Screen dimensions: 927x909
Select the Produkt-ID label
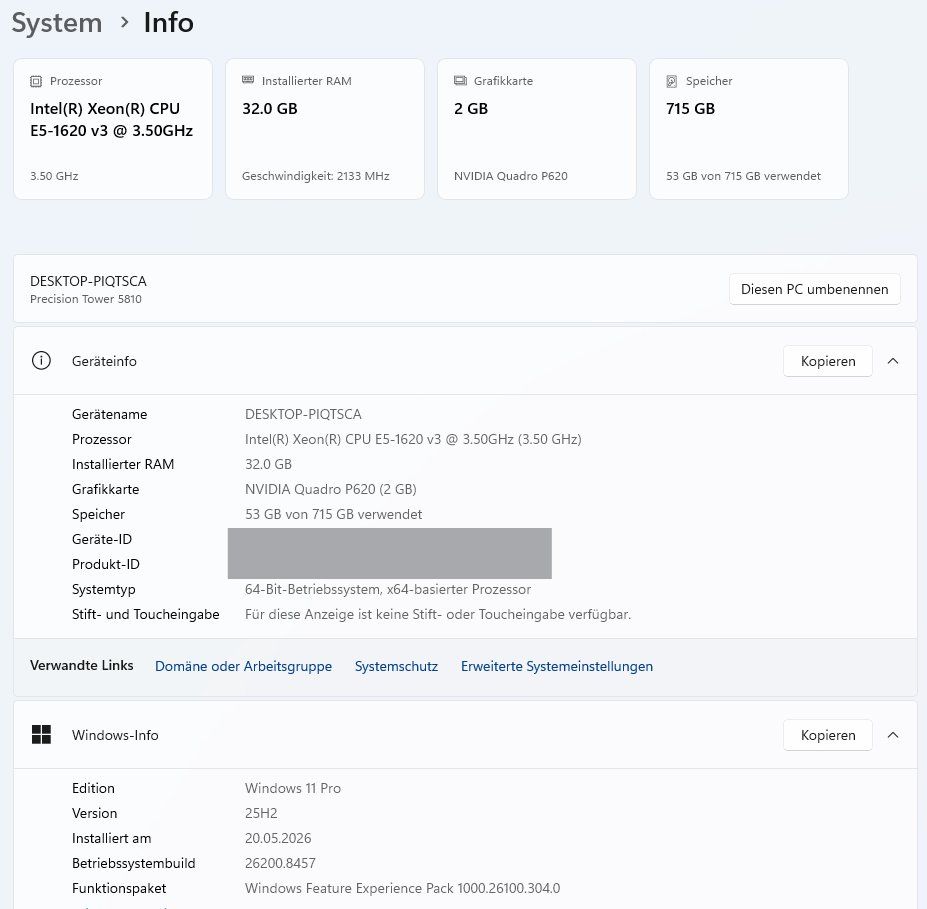coord(106,564)
